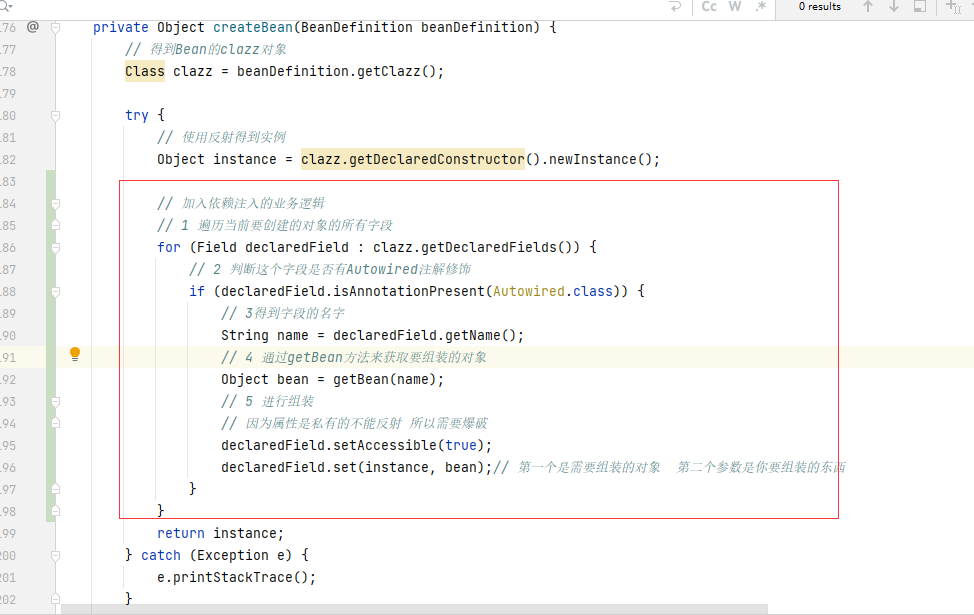Collapse the for loop fold marker

click(x=56, y=247)
